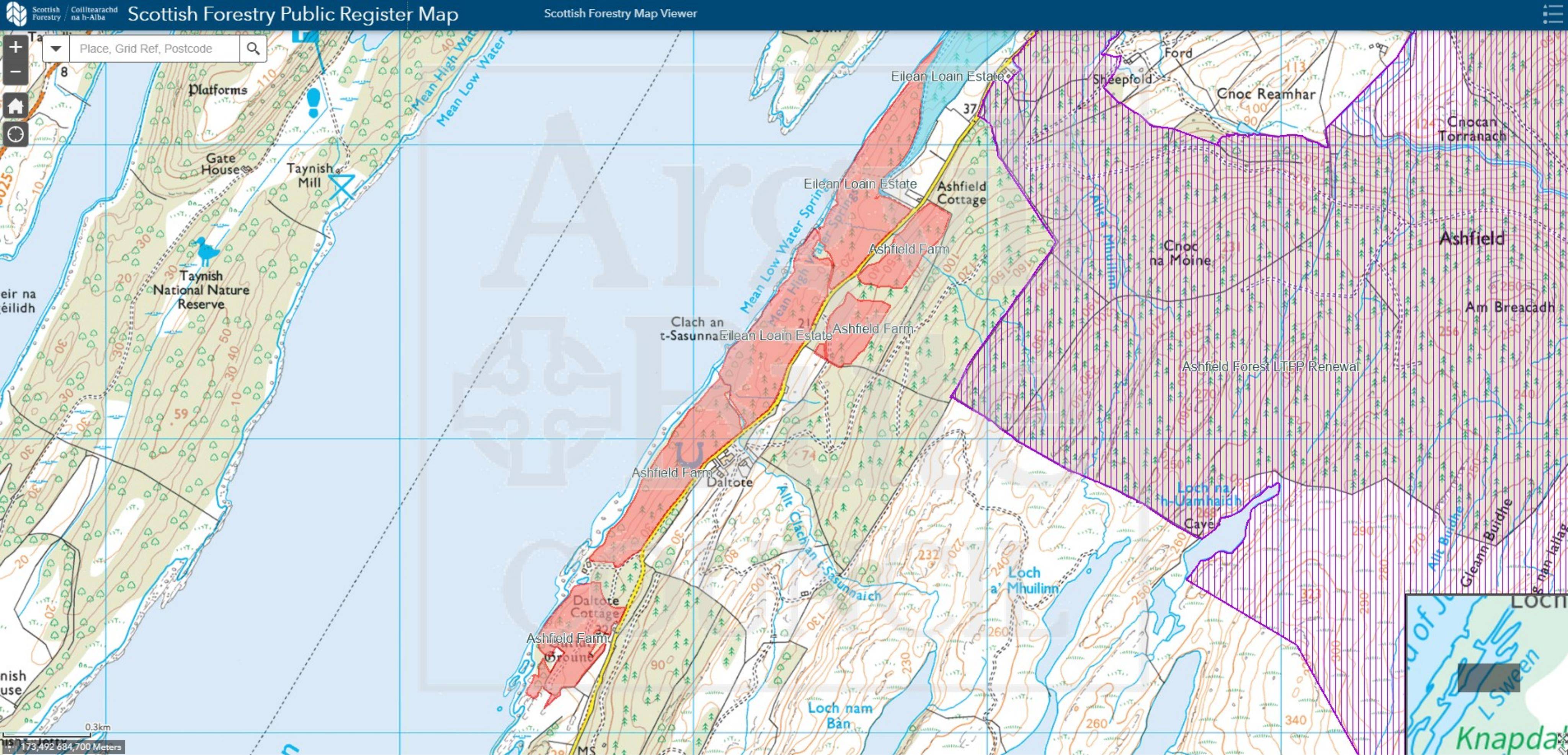Click 'Sheepfold' map label

tap(1122, 79)
